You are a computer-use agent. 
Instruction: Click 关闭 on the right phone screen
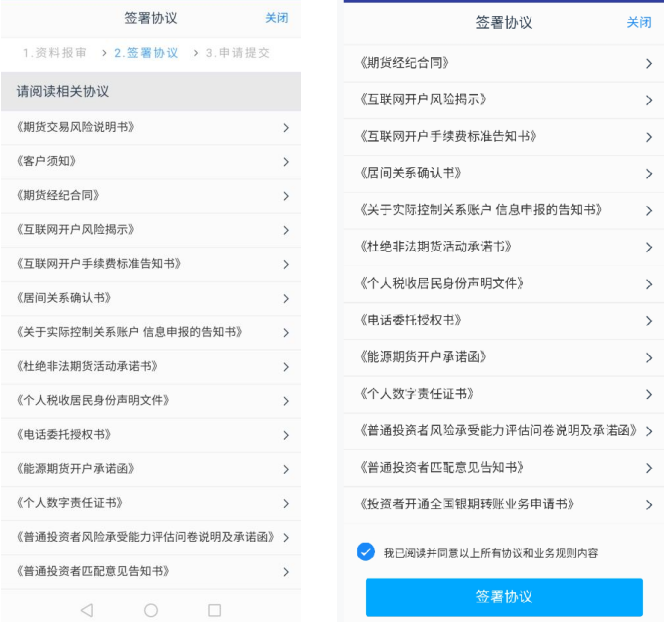(638, 22)
